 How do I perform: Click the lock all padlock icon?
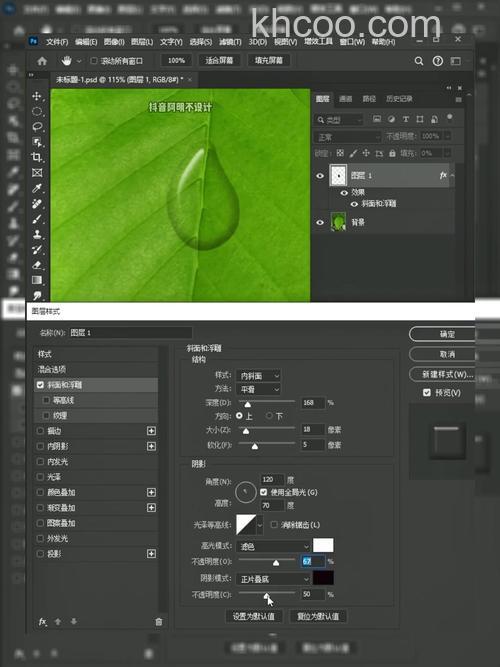tap(392, 153)
